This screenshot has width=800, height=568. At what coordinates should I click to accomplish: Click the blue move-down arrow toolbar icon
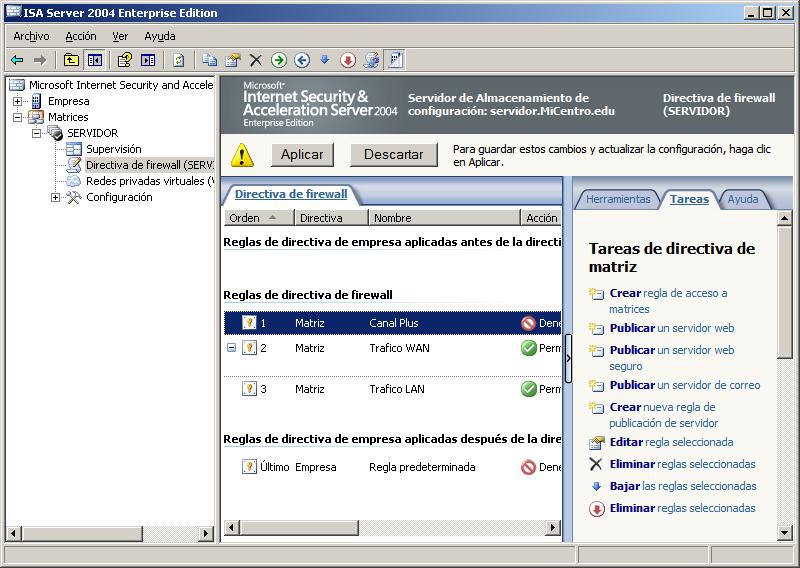point(324,60)
